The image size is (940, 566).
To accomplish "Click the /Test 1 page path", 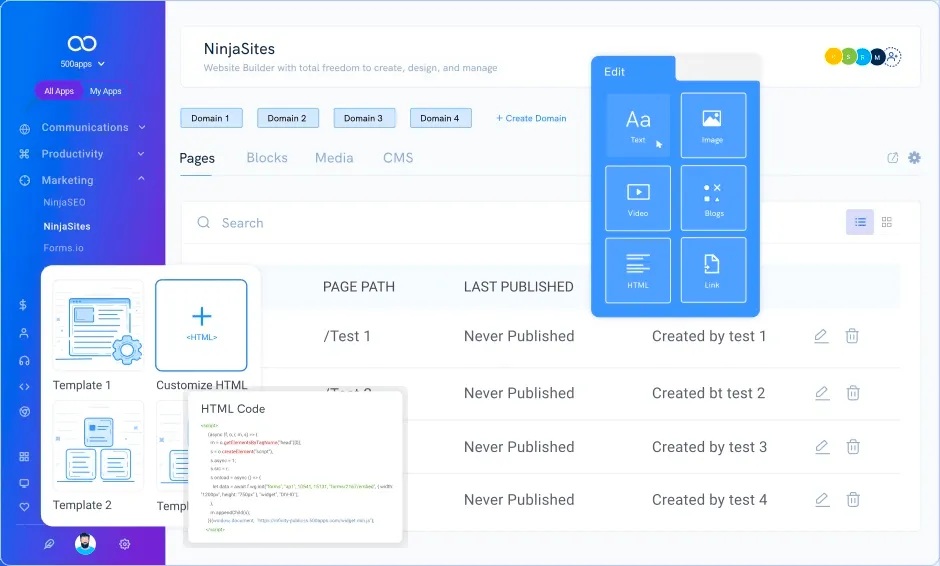I will point(347,336).
